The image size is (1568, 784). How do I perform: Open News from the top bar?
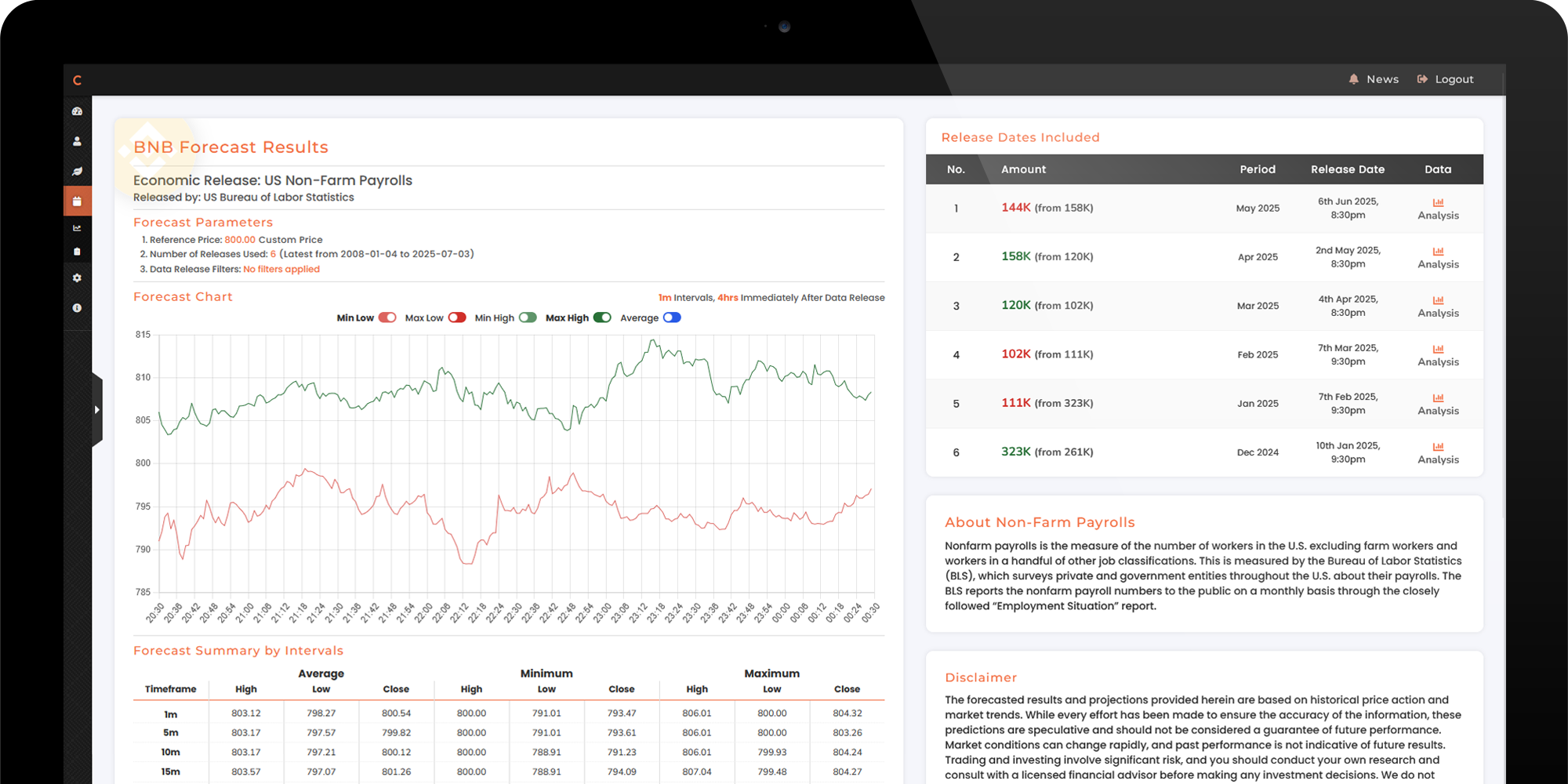[x=1374, y=79]
